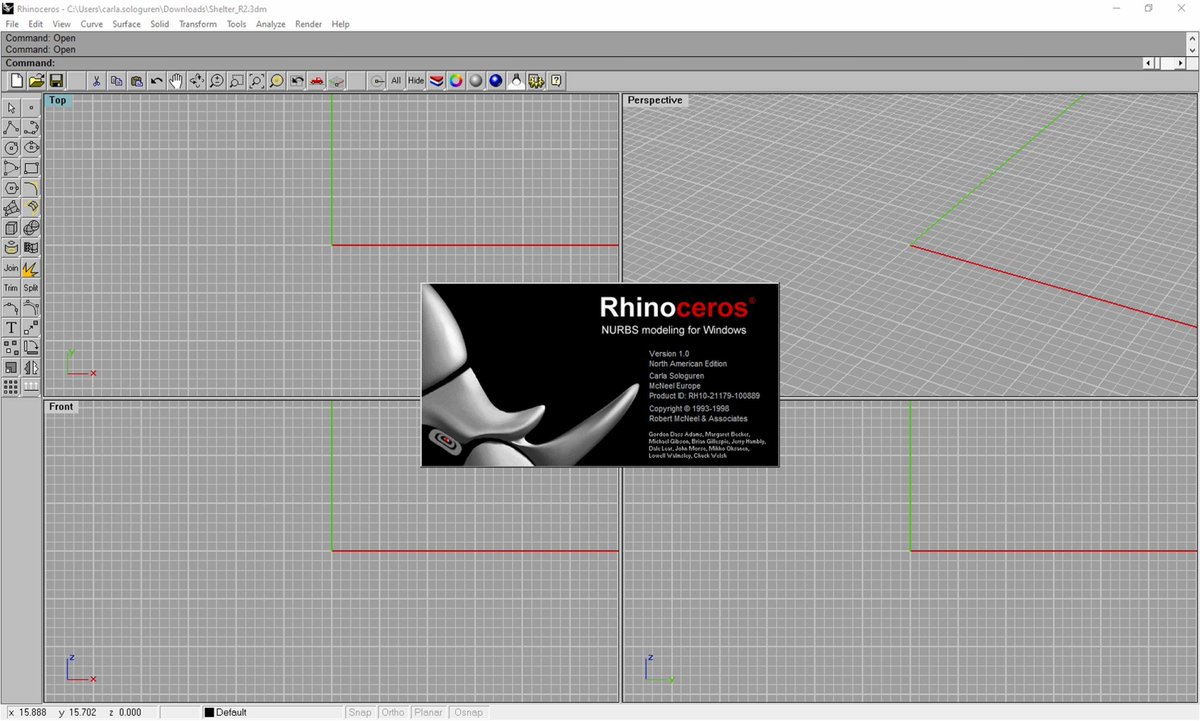1200x721 pixels.
Task: Undo with the curved arrow icon
Action: (157, 81)
